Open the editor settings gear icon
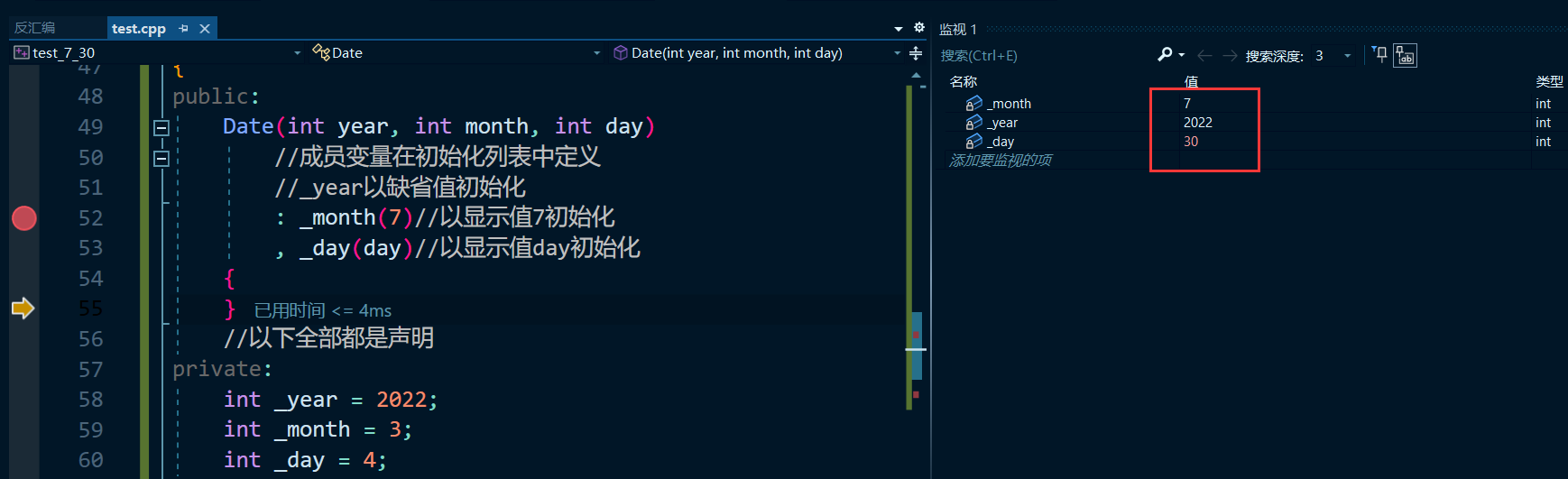 (919, 28)
